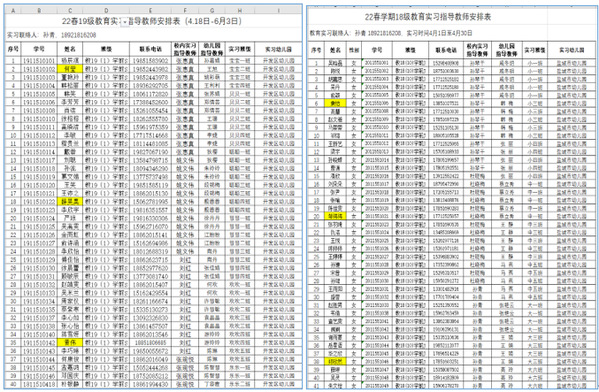
Task: Select the yellow highlighted name in left row 2
Action: 70,69
